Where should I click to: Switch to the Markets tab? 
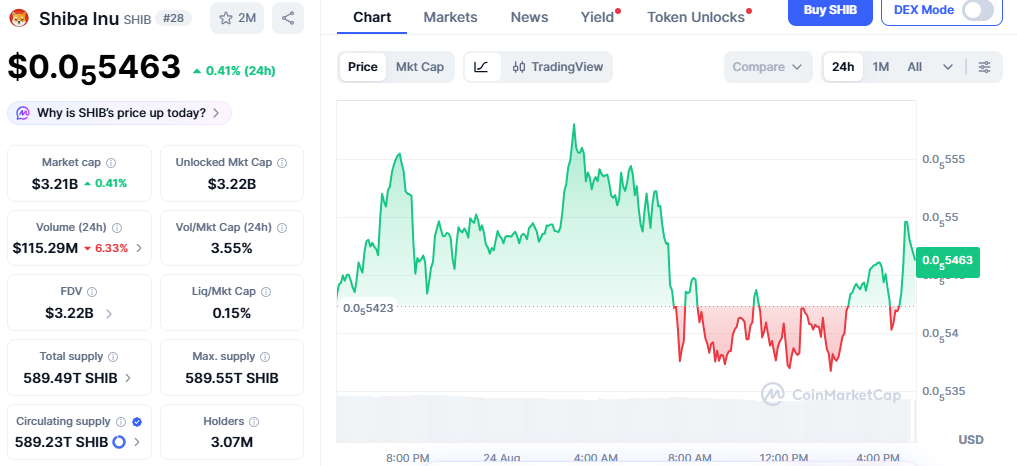click(450, 18)
